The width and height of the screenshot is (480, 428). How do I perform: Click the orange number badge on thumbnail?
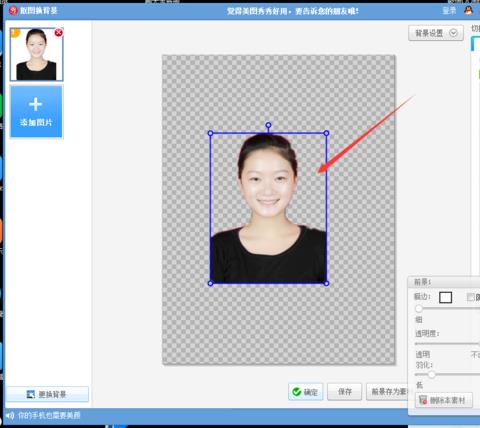click(15, 33)
